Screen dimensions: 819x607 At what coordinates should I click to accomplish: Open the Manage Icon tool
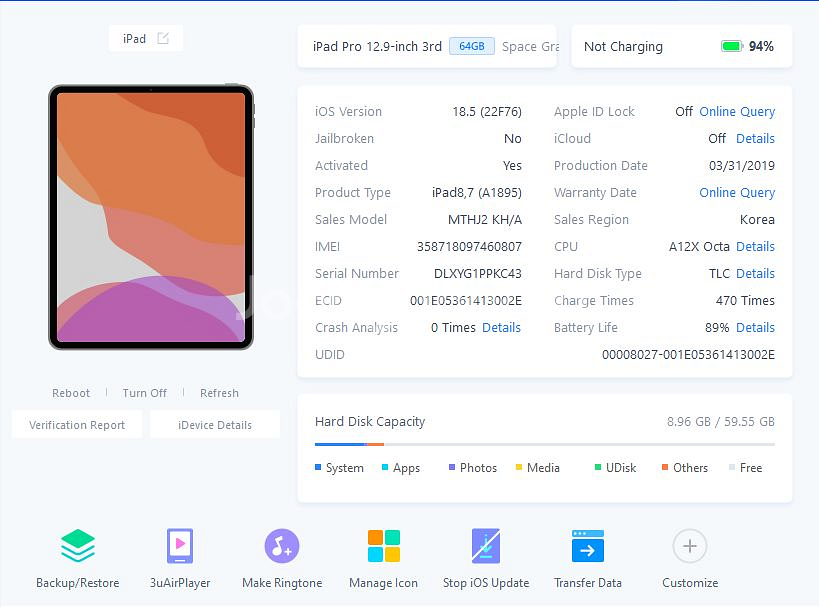click(x=383, y=547)
